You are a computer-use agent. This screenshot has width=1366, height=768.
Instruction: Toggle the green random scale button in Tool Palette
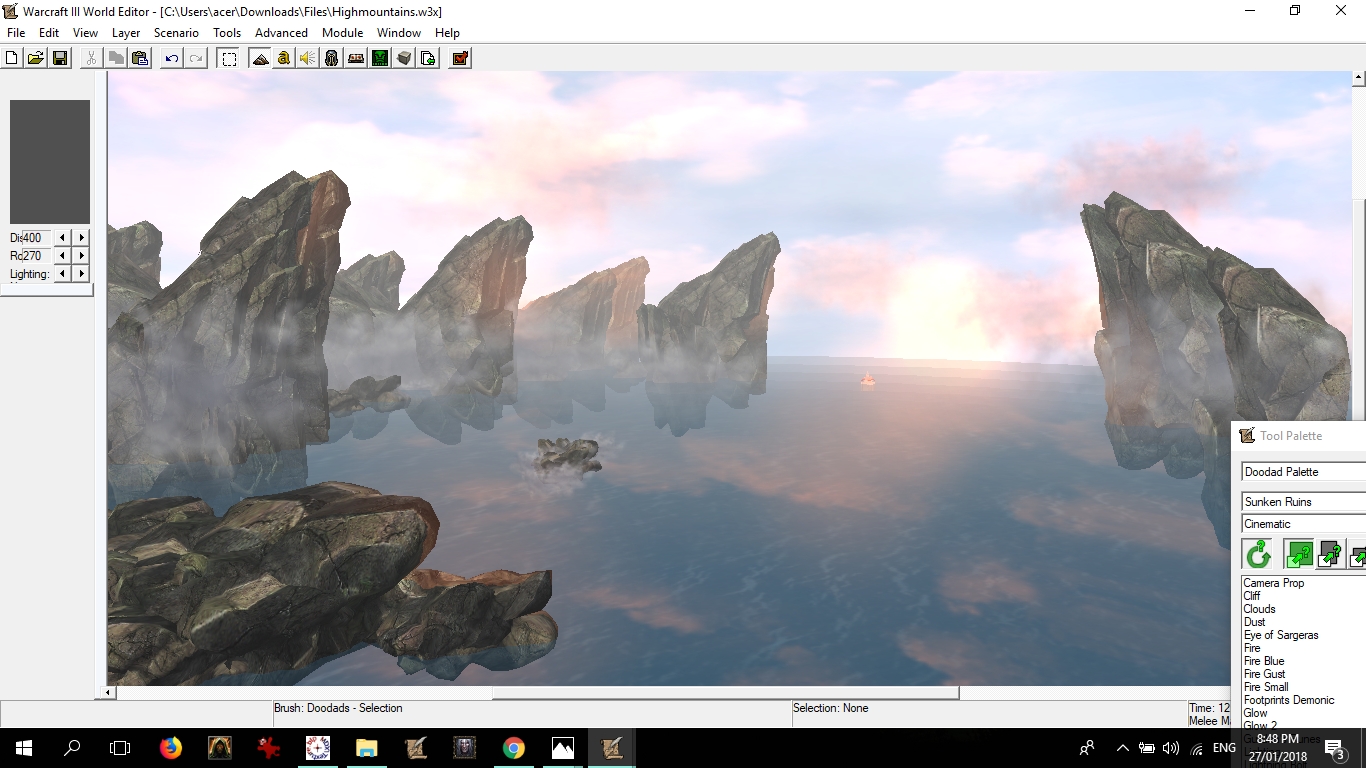click(x=1298, y=554)
